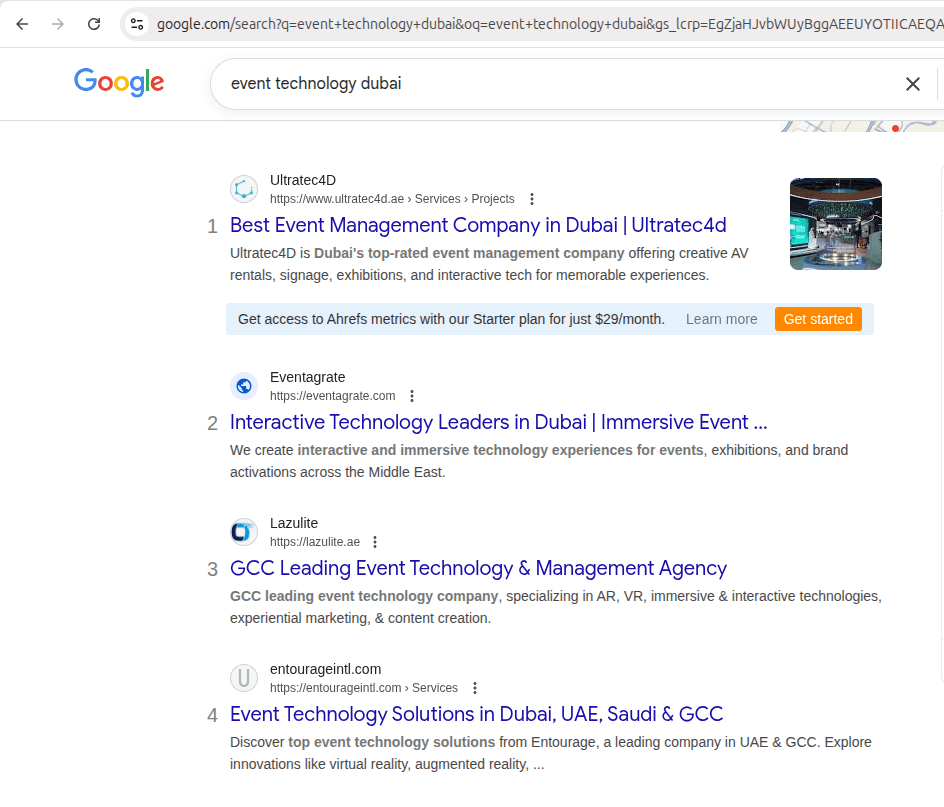
Task: Reload the page
Action: pos(94,23)
